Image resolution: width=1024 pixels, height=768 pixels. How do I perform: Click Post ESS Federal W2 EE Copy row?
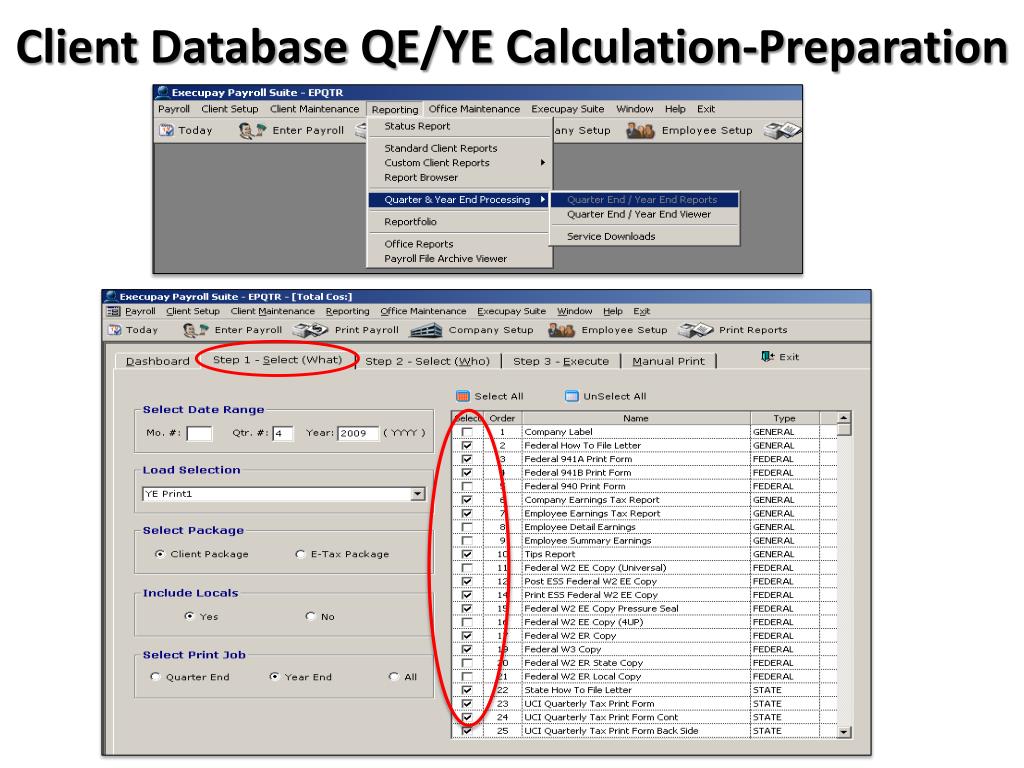pos(590,581)
